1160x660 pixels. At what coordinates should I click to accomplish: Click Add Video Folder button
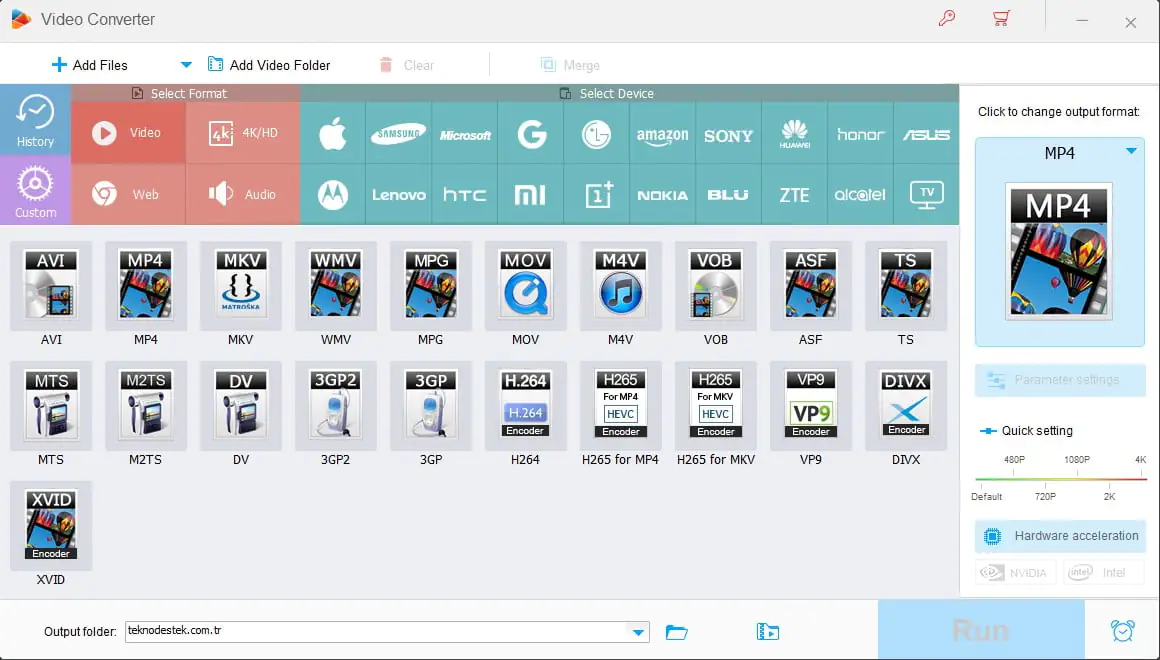(269, 65)
